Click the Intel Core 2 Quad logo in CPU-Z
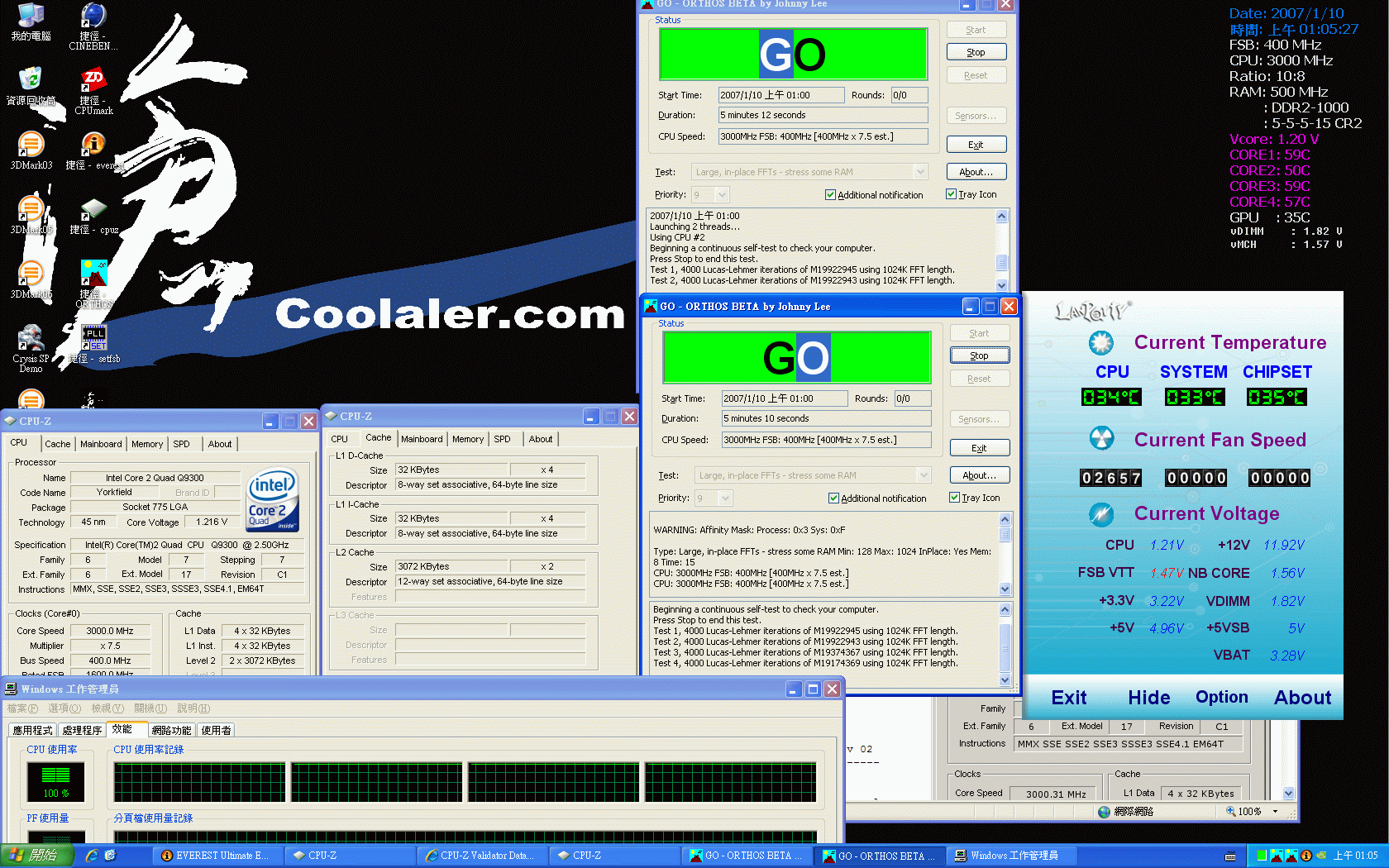 point(273,501)
